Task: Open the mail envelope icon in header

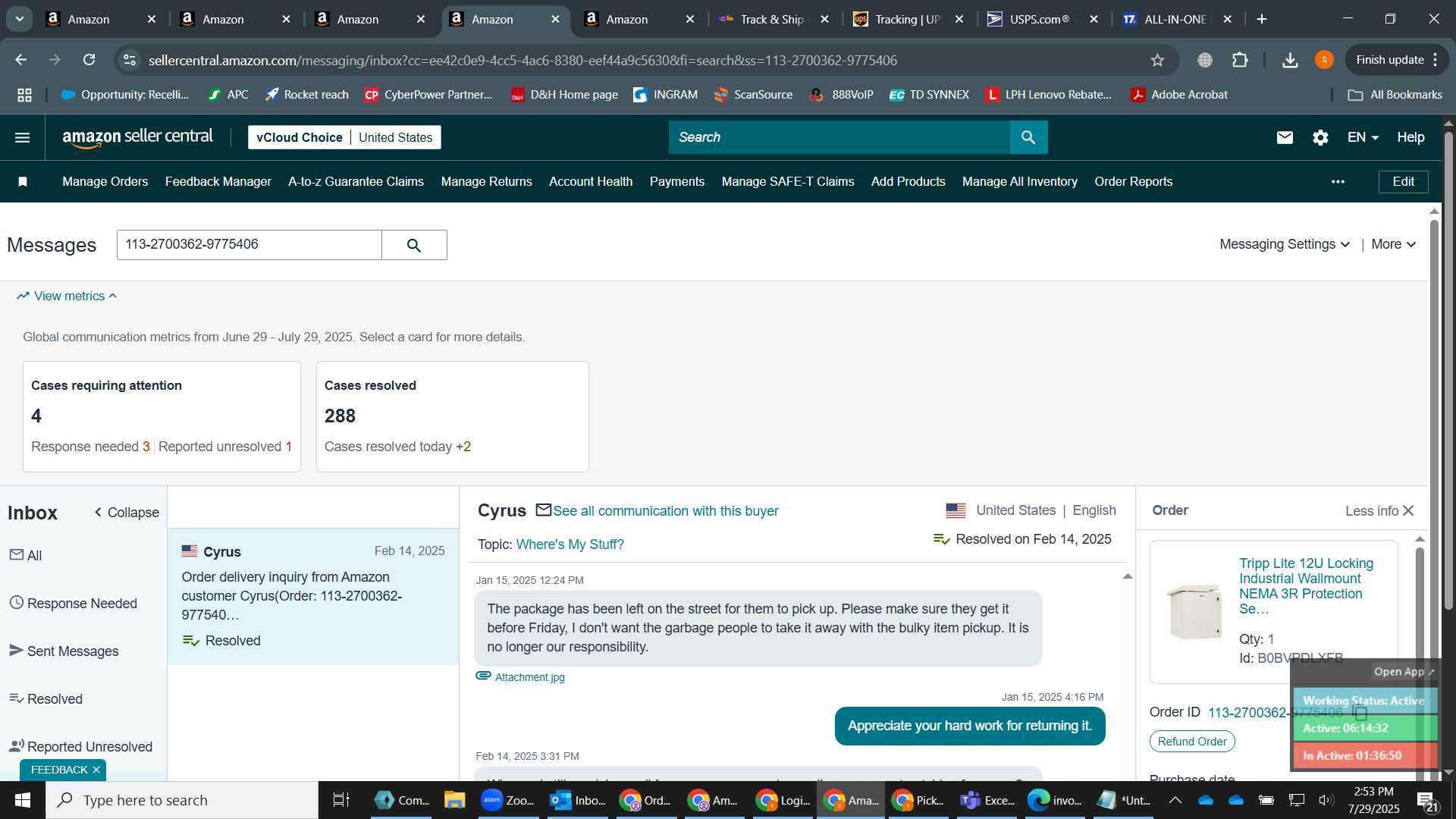Action: point(1285,137)
